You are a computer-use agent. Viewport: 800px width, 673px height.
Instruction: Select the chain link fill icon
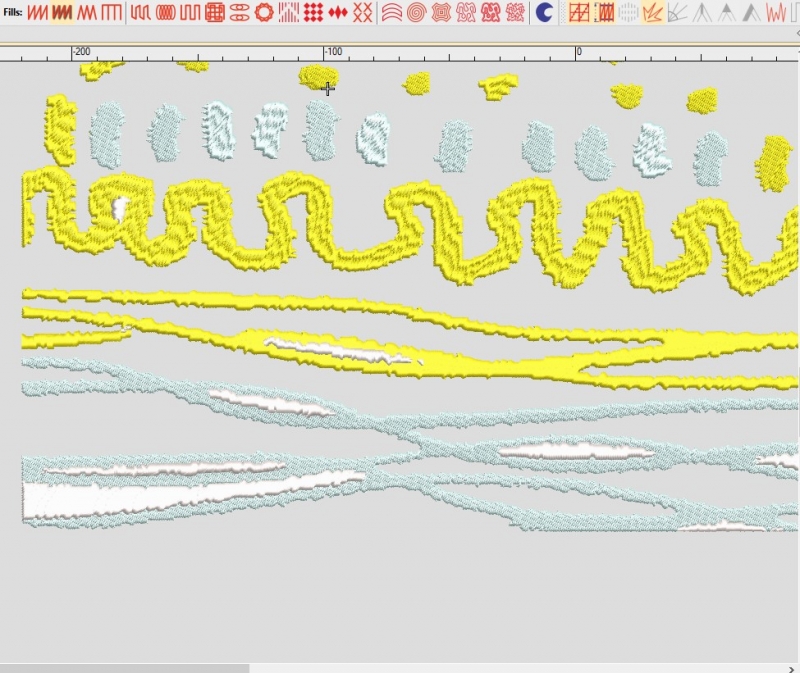tap(239, 13)
